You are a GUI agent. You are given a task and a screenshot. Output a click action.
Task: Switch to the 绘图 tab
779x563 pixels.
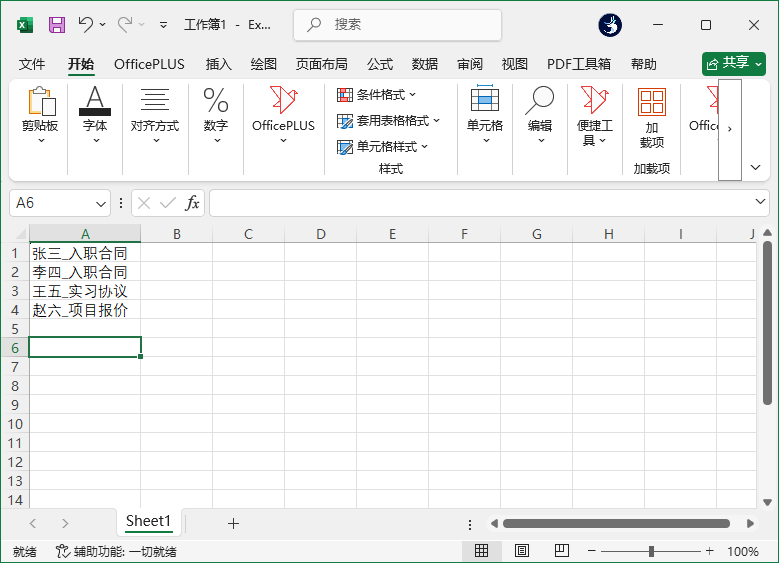tap(263, 64)
